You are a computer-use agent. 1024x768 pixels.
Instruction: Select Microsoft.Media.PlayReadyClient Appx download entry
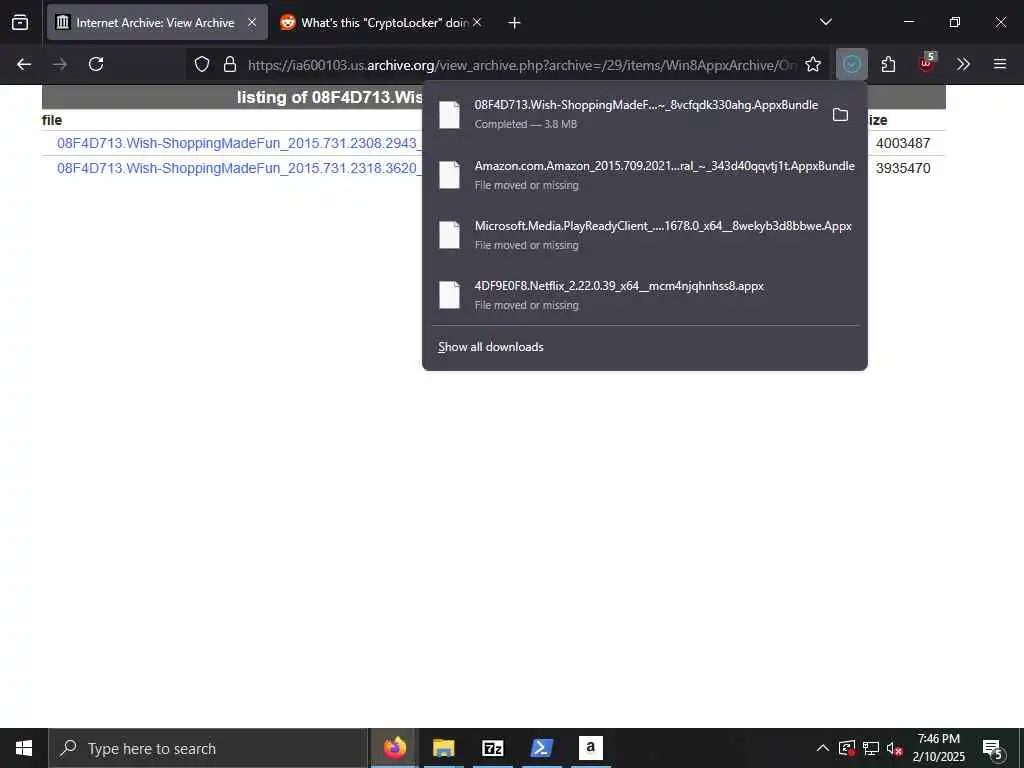click(645, 235)
